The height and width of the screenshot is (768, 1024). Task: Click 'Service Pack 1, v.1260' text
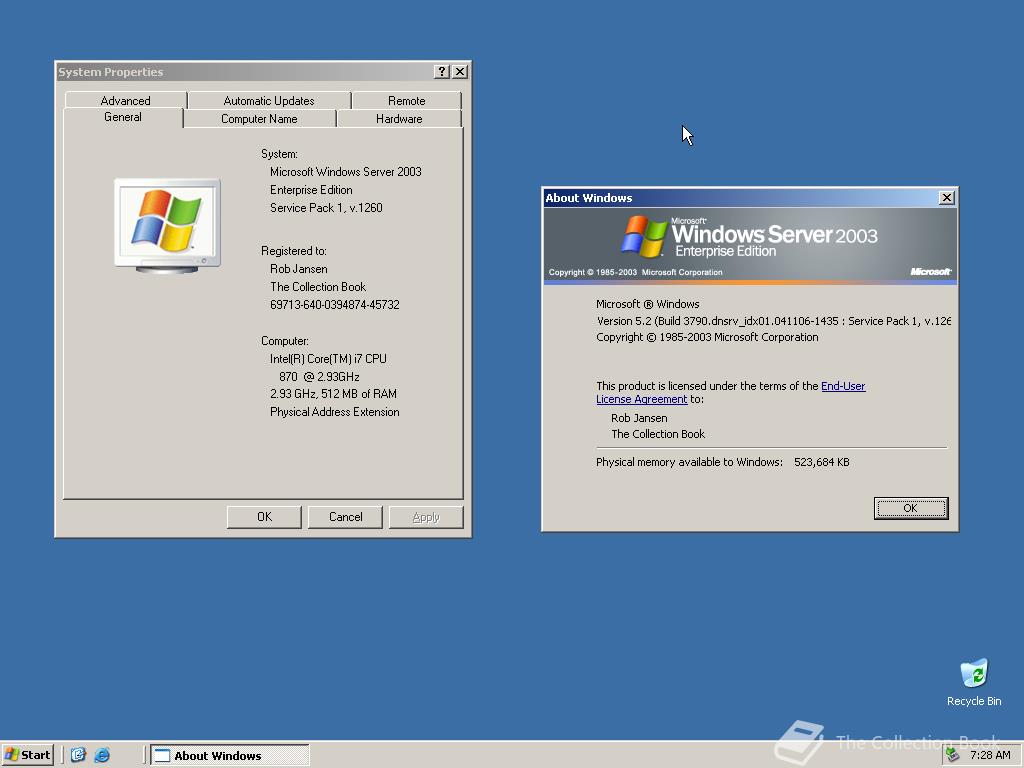pos(326,208)
